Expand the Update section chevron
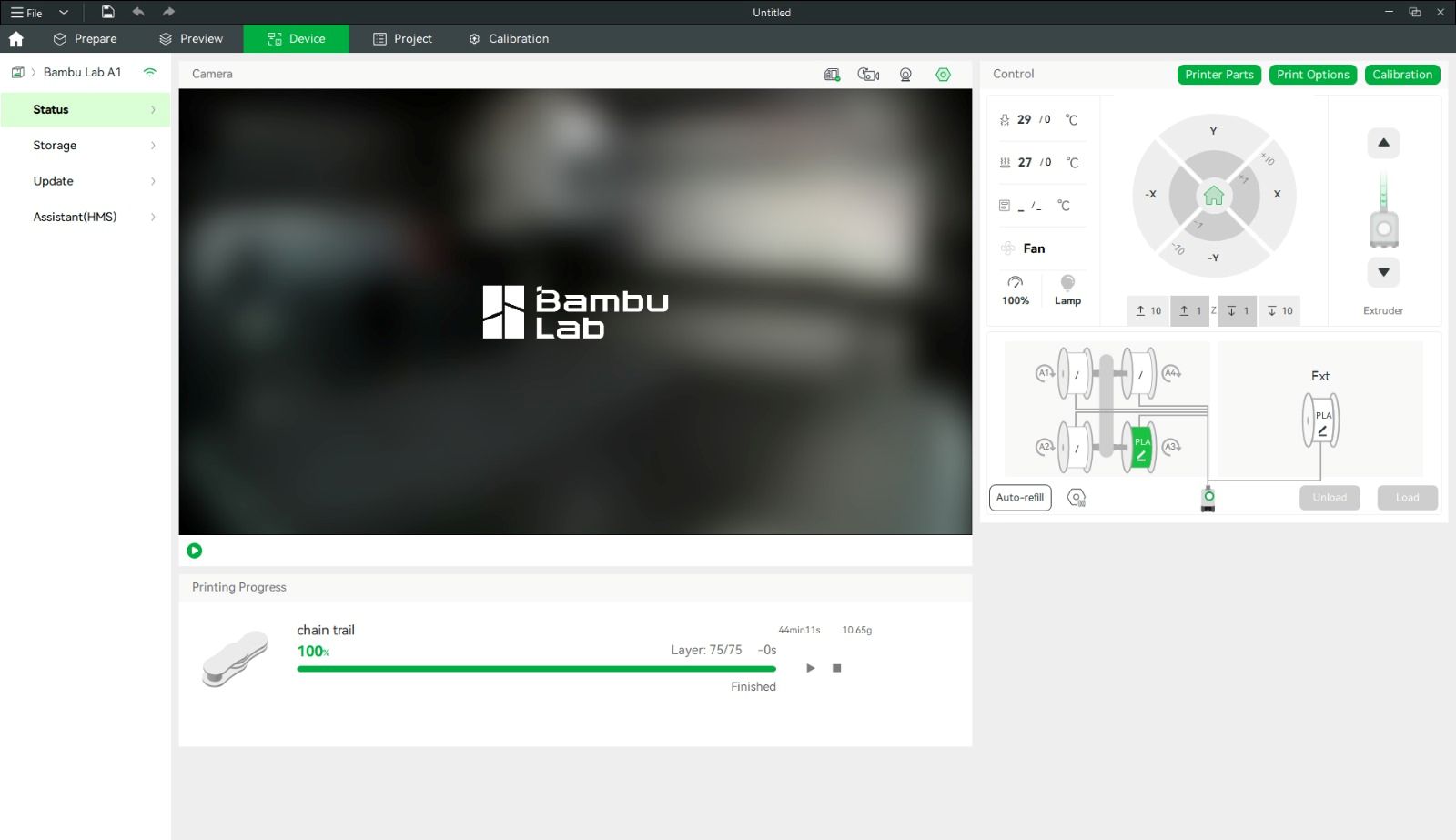This screenshot has height=840, width=1456. [x=153, y=181]
